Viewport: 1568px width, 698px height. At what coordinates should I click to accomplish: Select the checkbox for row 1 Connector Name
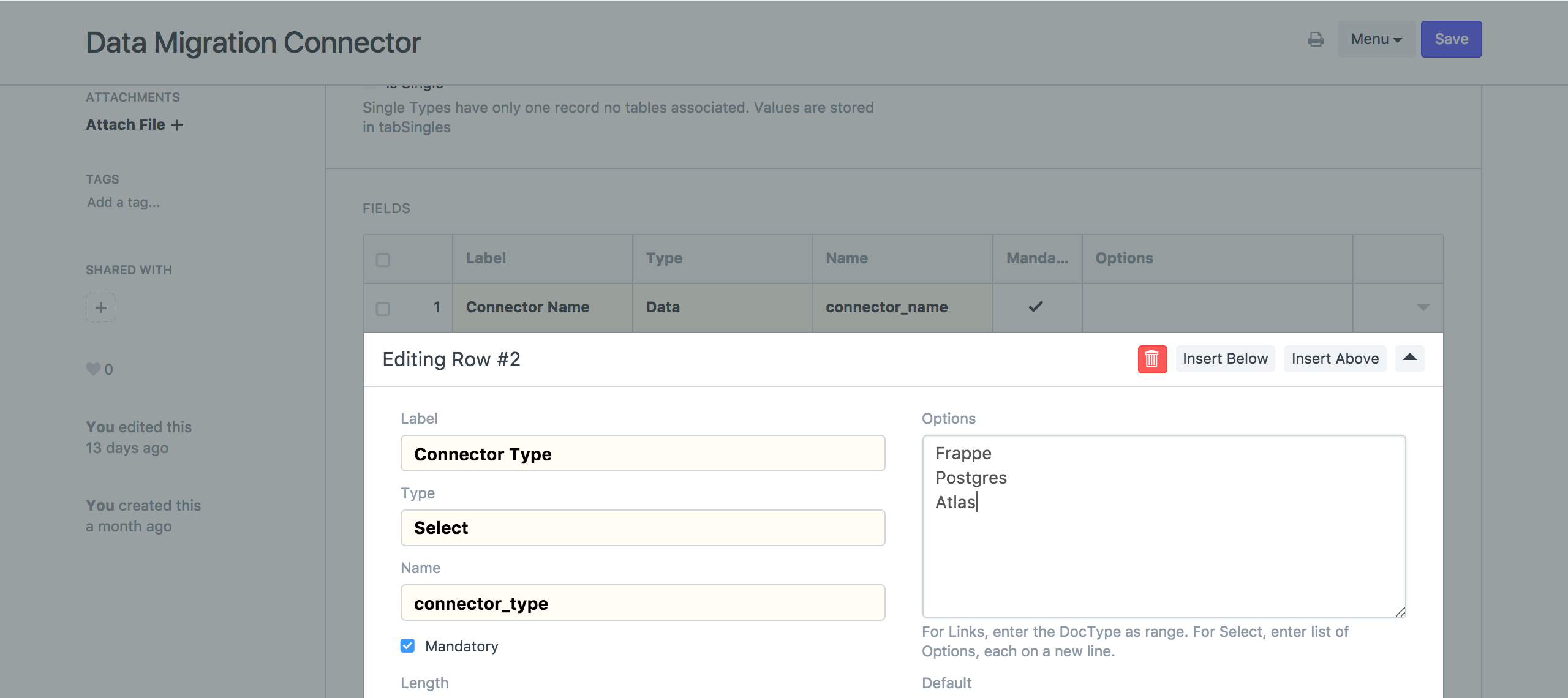pyautogui.click(x=383, y=309)
